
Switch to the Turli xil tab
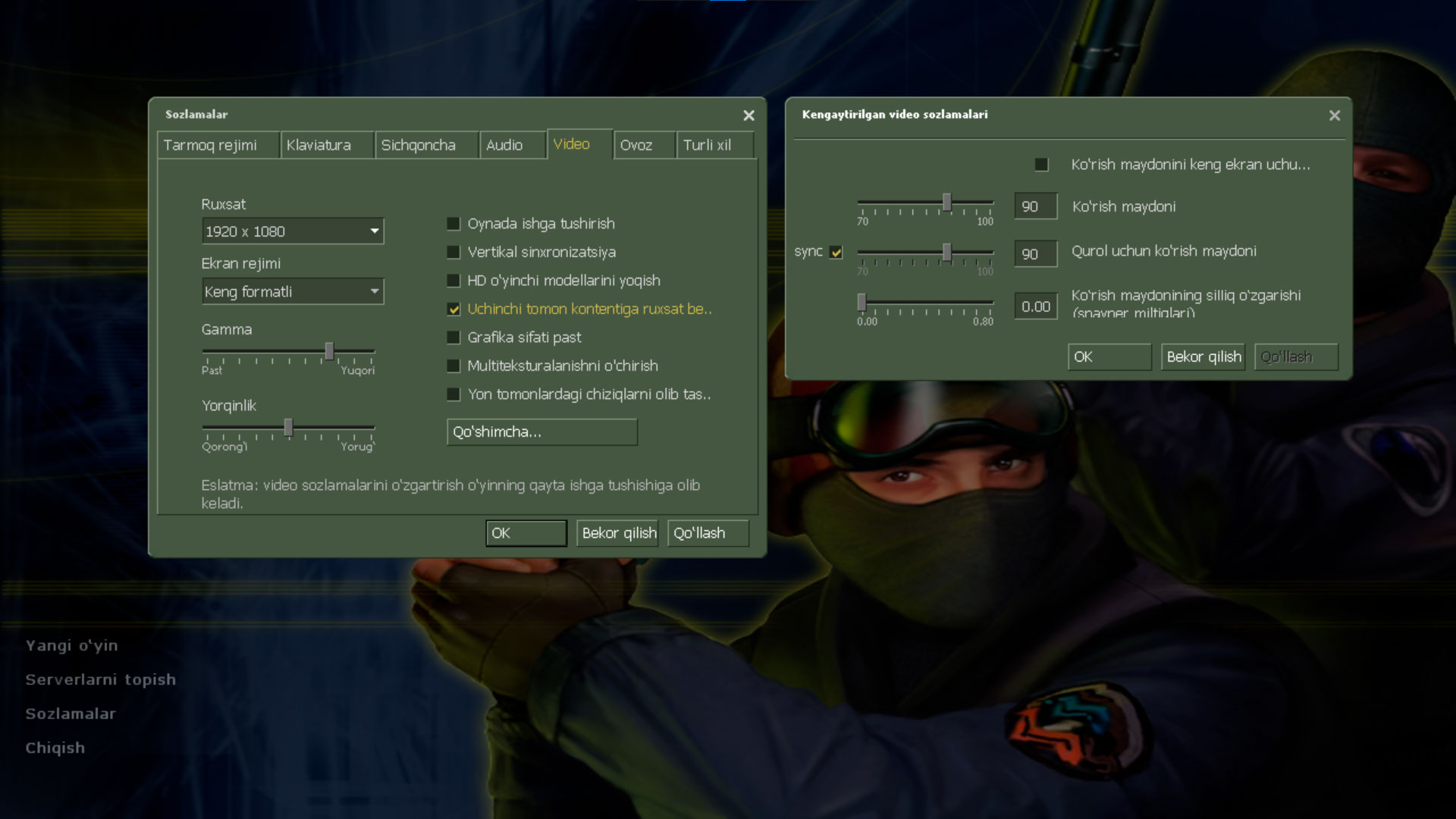click(x=715, y=145)
